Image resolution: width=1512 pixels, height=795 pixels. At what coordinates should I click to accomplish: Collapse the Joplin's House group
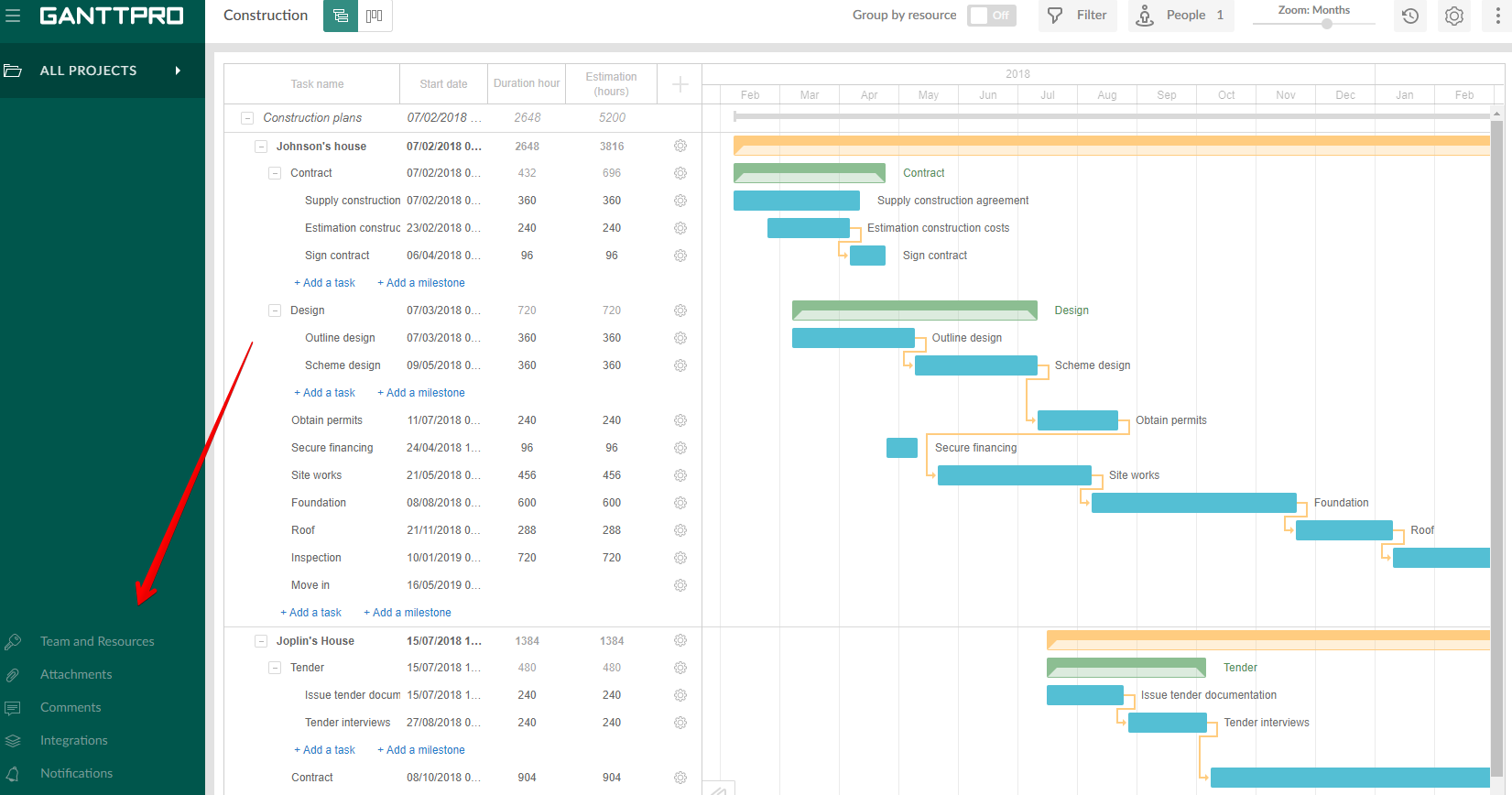[261, 641]
